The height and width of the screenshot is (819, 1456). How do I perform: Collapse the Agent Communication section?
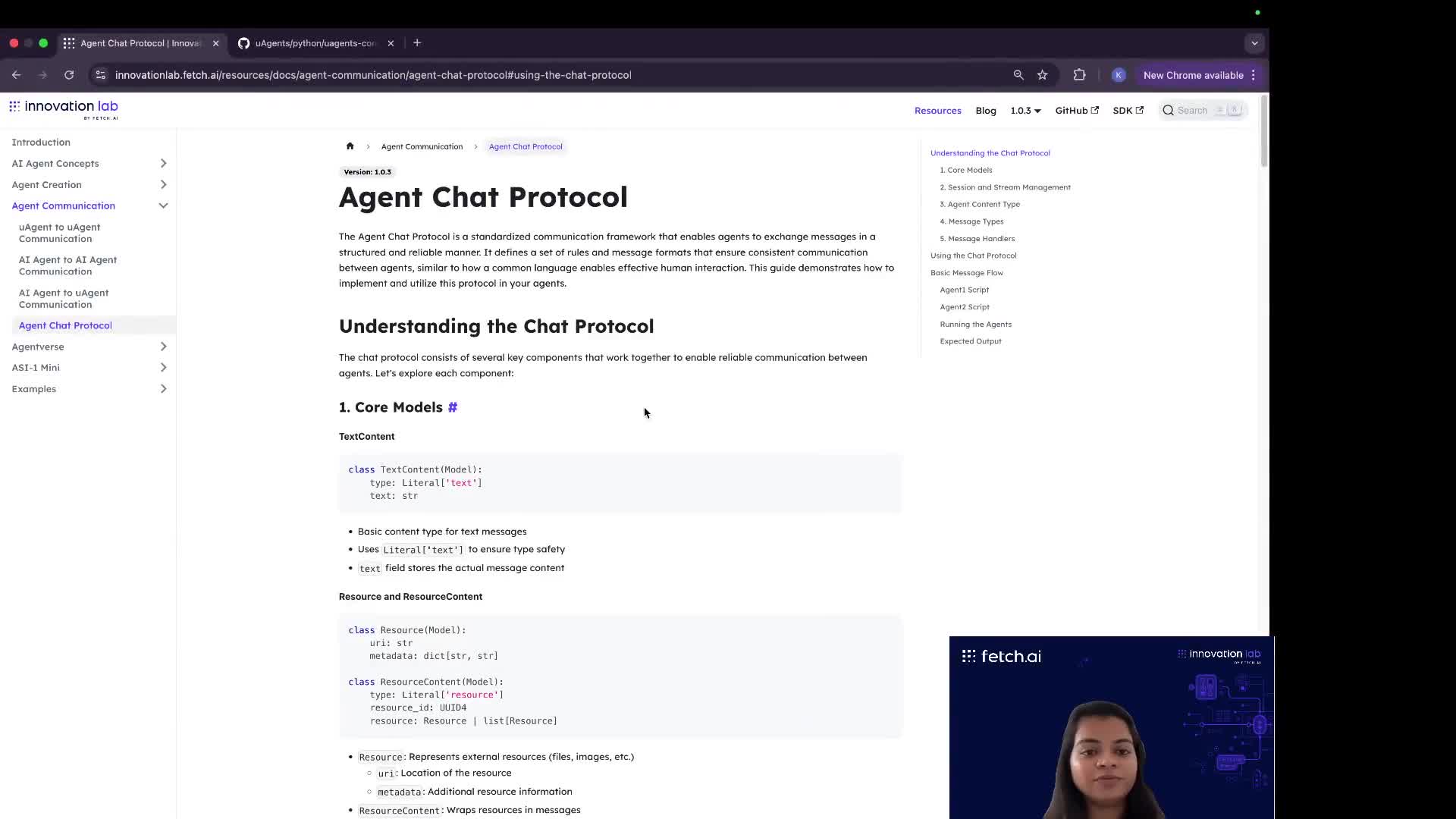(163, 206)
